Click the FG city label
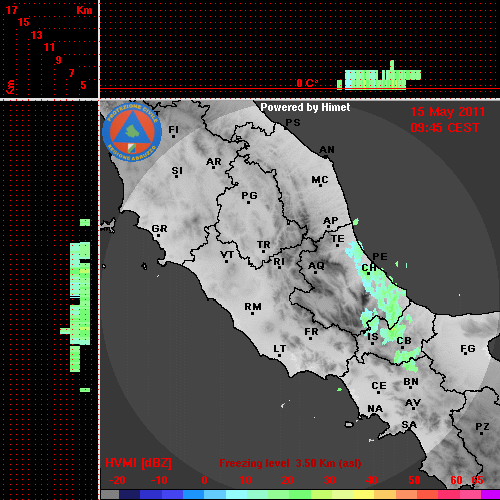The height and width of the screenshot is (500, 500). pyautogui.click(x=468, y=349)
